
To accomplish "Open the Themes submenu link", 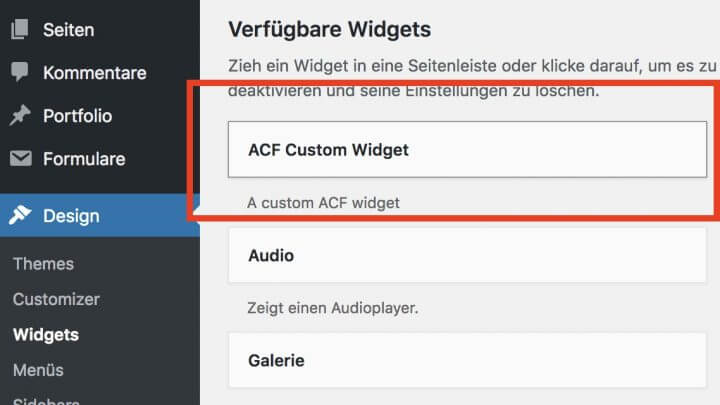I will tap(43, 264).
